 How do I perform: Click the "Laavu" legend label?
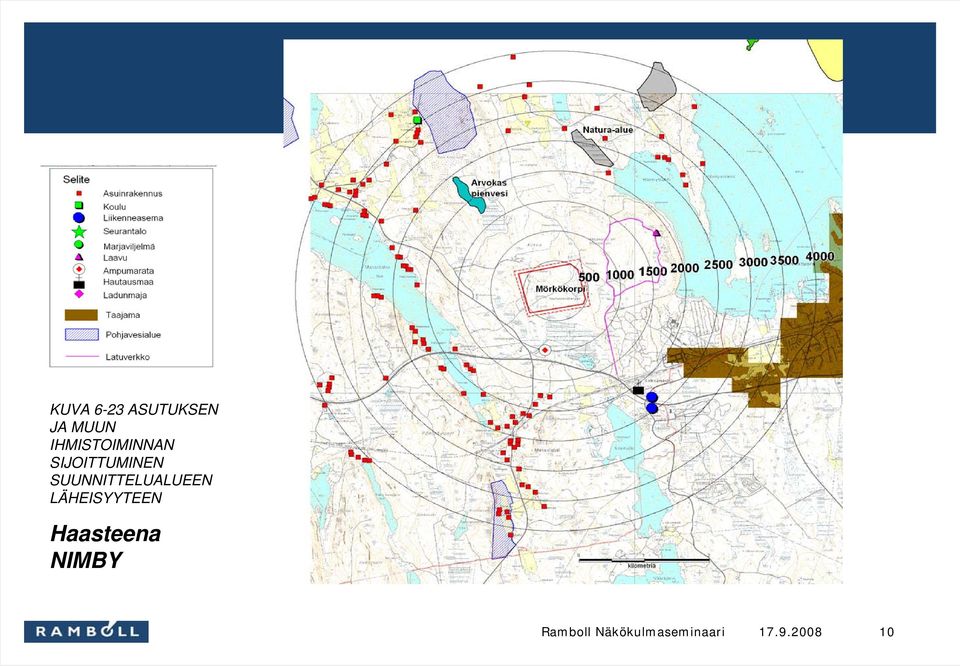click(x=115, y=258)
